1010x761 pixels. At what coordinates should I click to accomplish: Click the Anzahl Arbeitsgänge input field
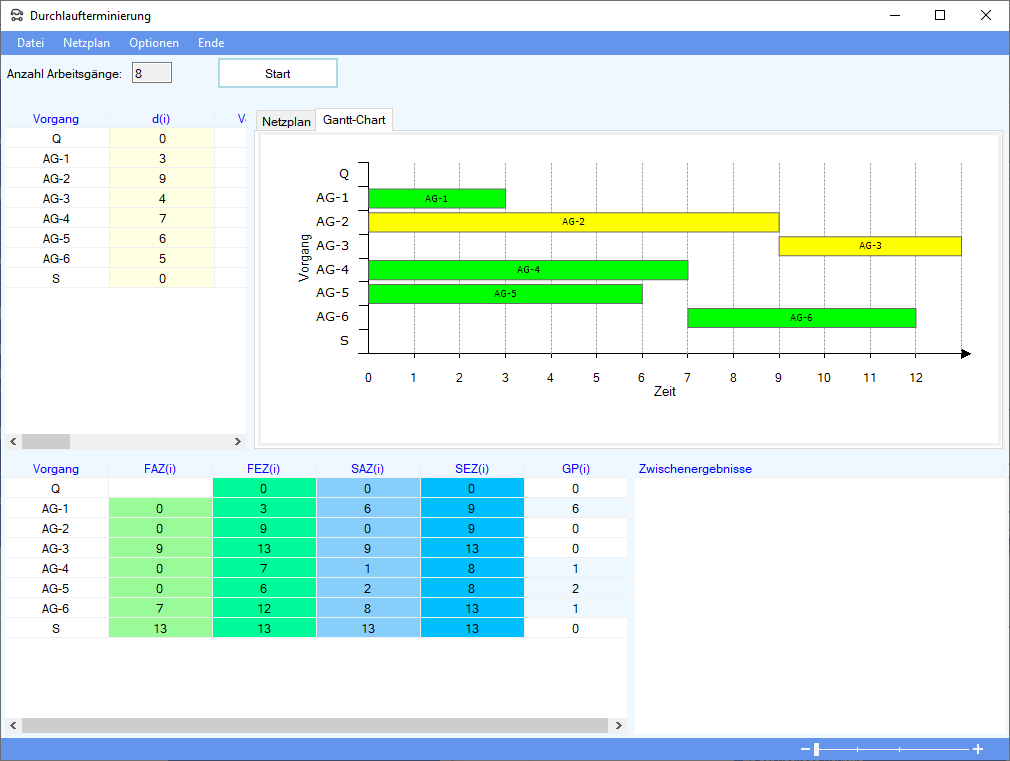(152, 74)
